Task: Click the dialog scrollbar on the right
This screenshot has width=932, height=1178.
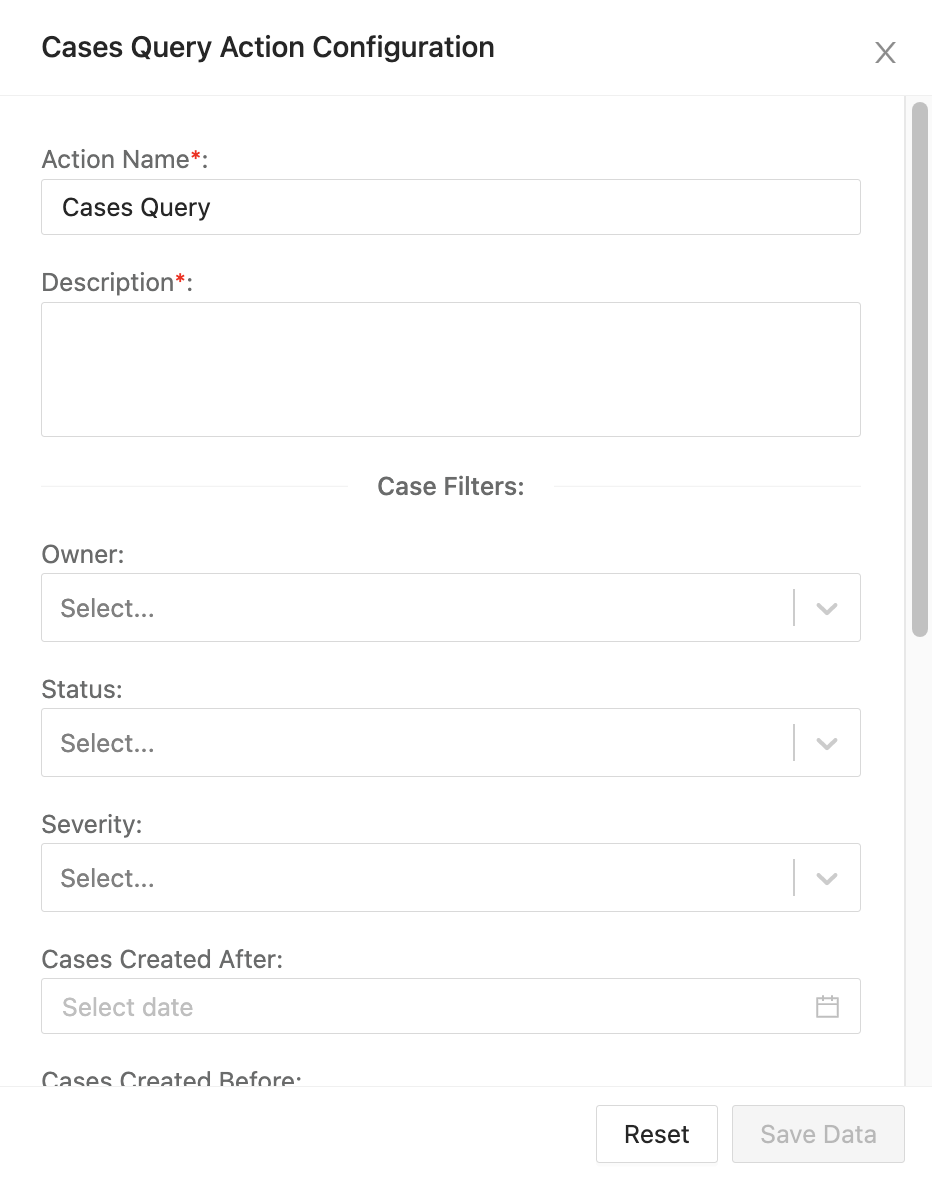Action: point(919,370)
